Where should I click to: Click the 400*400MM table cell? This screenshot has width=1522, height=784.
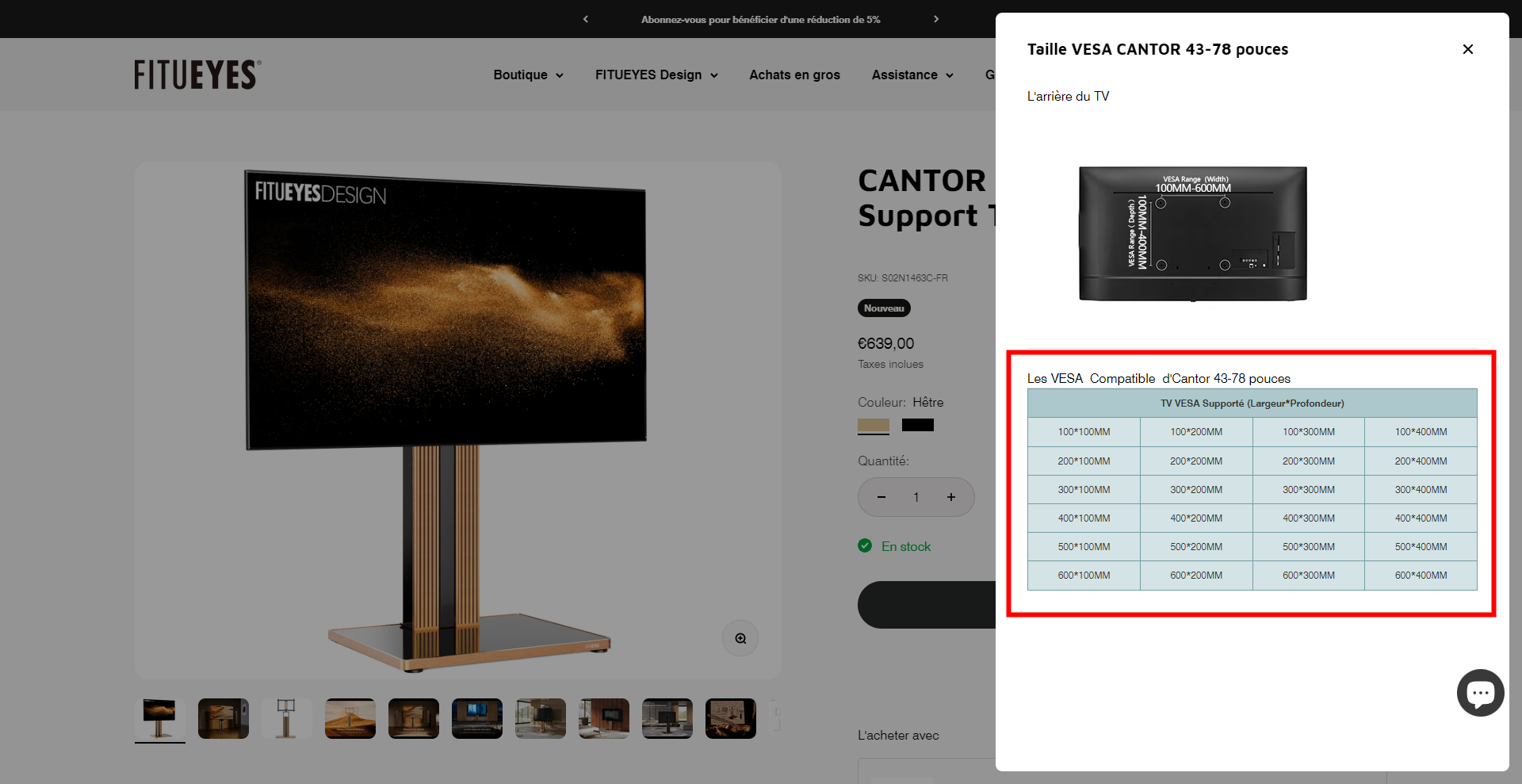1421,518
